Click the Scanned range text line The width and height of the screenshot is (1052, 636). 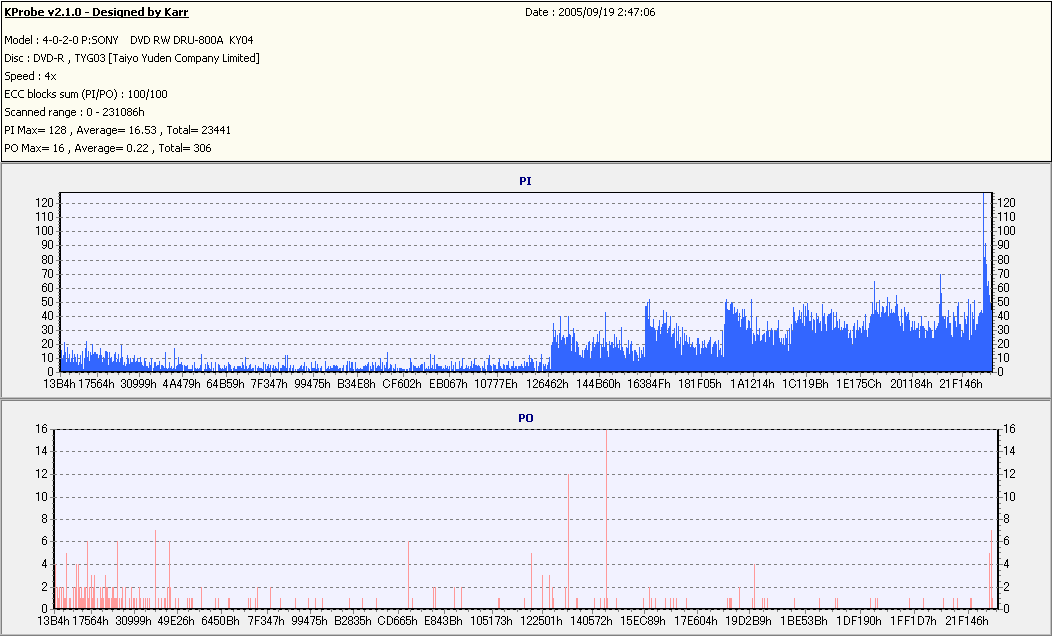pos(74,112)
